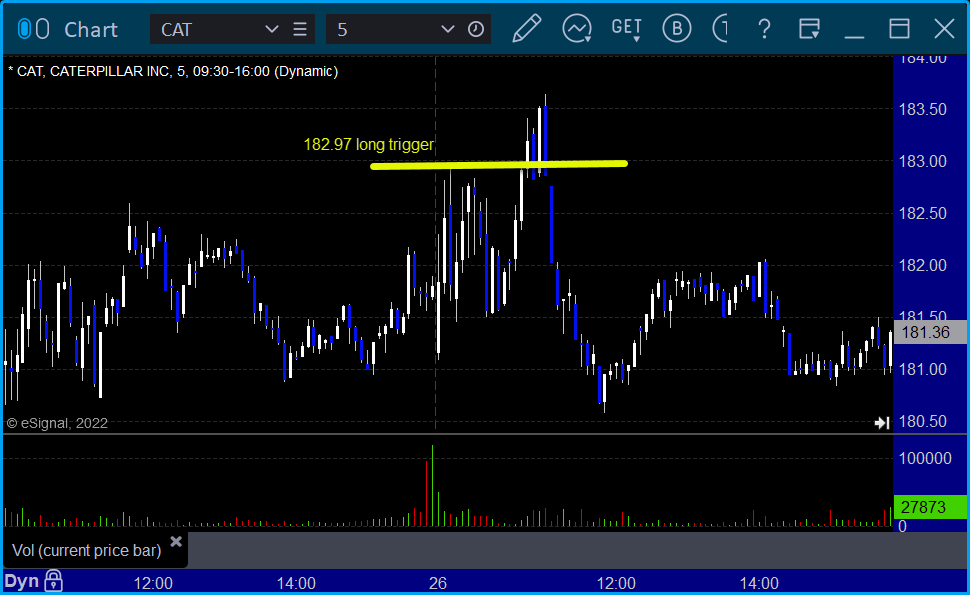Click the 182.97 long trigger label
This screenshot has width=970, height=595.
(x=369, y=145)
